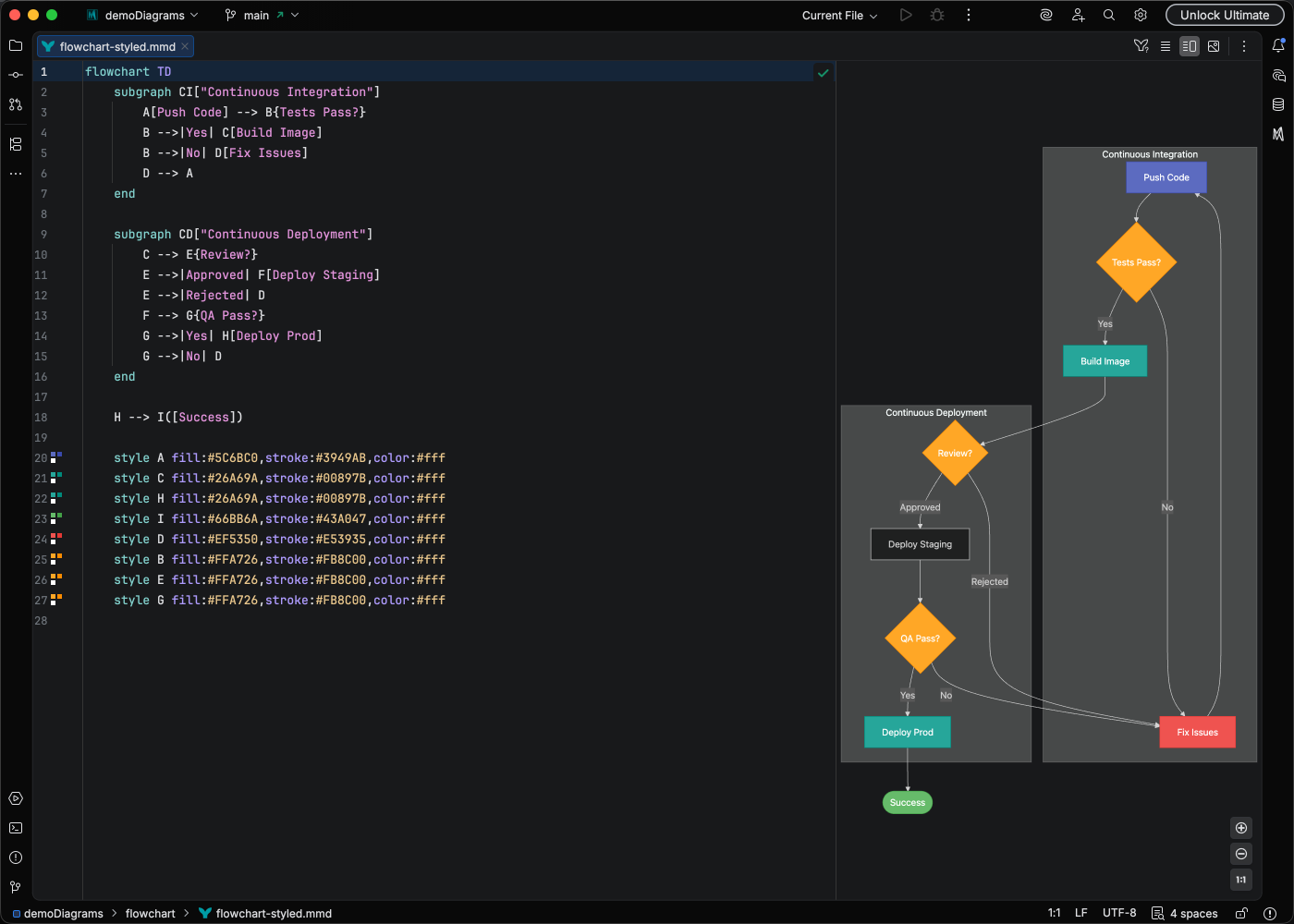Toggle file read-only lock in status bar
Image resolution: width=1294 pixels, height=924 pixels.
pos(1242,913)
